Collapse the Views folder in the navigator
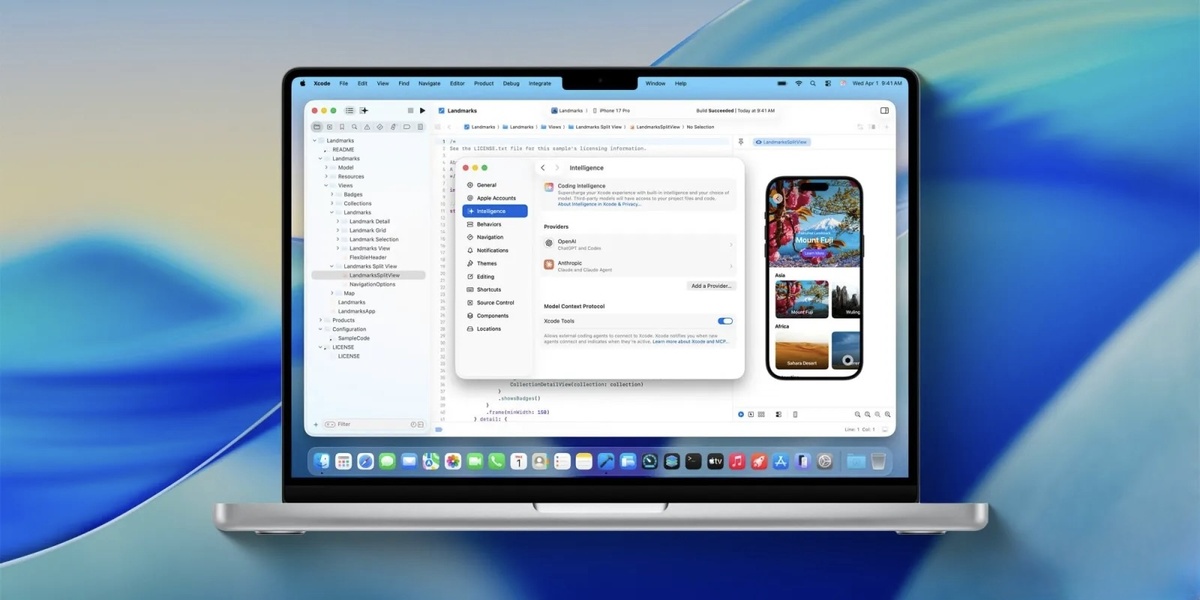 tap(327, 185)
